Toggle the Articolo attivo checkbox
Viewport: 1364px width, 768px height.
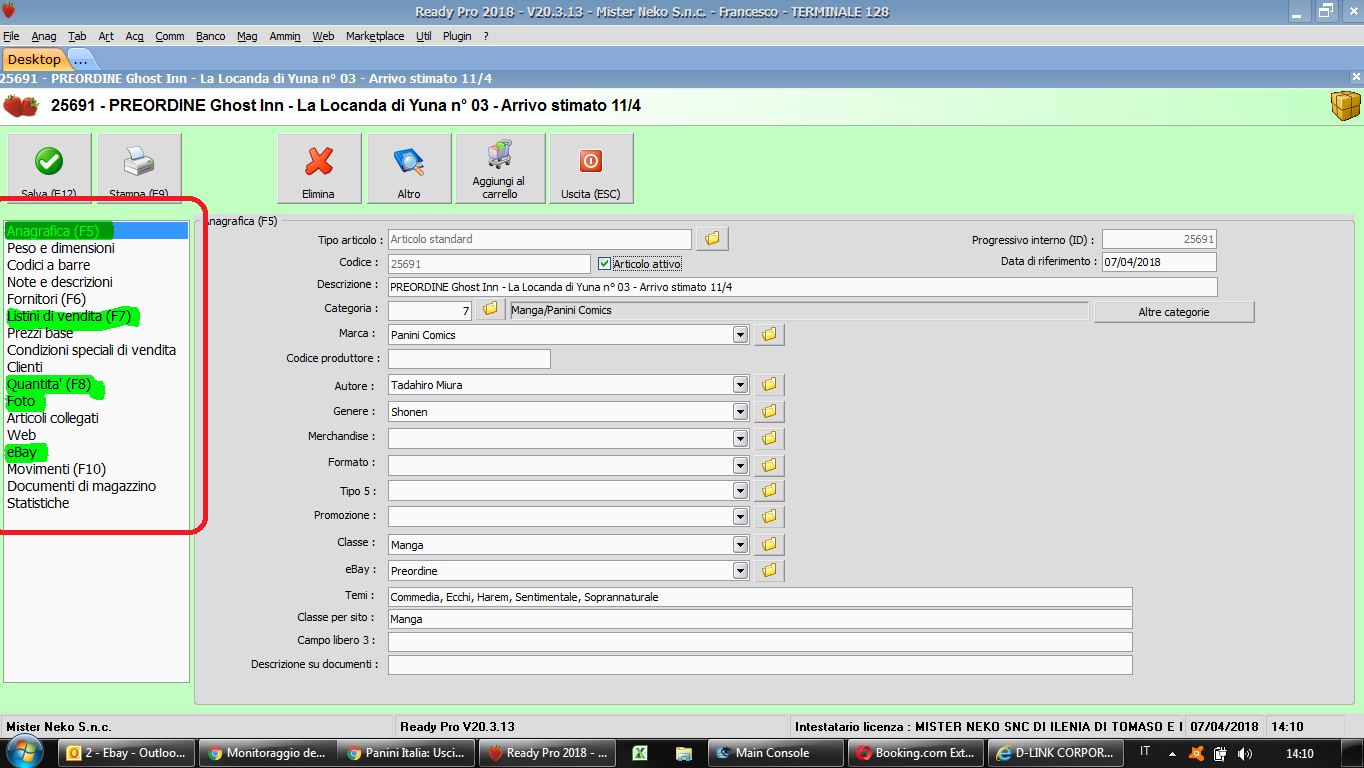604,264
